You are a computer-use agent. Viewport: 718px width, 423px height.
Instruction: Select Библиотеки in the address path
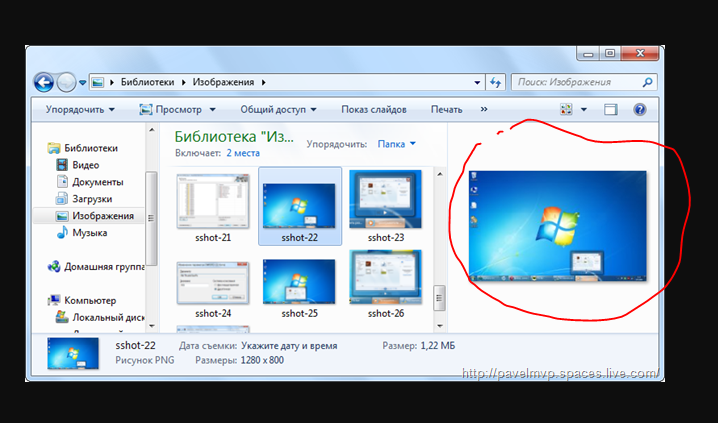tap(147, 82)
